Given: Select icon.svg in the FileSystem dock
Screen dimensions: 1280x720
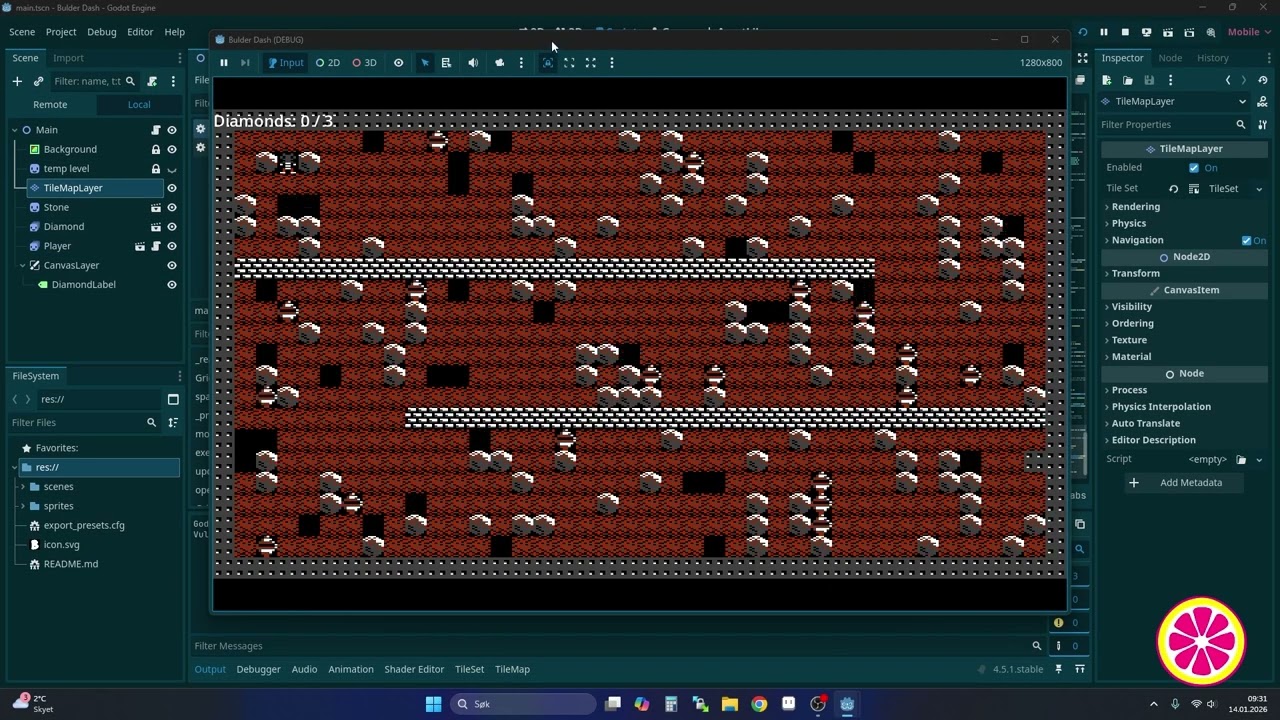Looking at the screenshot, I should [61, 545].
